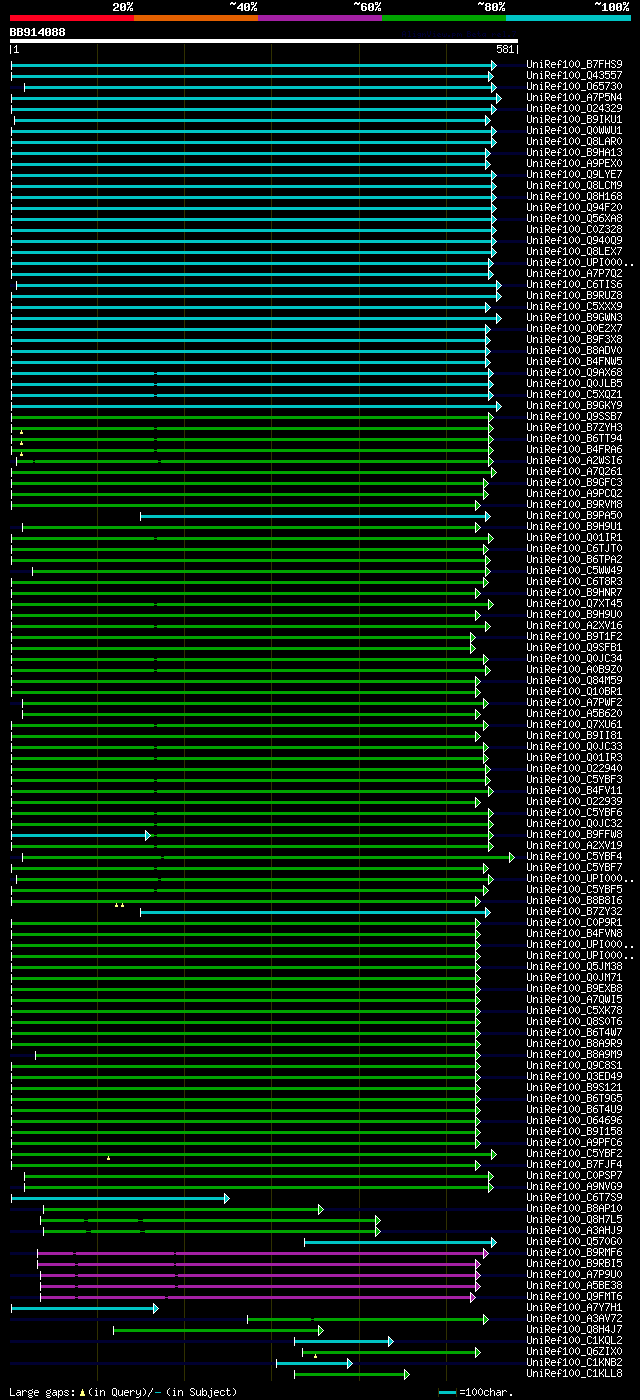Select the UniRef100_C0Z328 label
The width and height of the screenshot is (640, 1400).
[574, 229]
